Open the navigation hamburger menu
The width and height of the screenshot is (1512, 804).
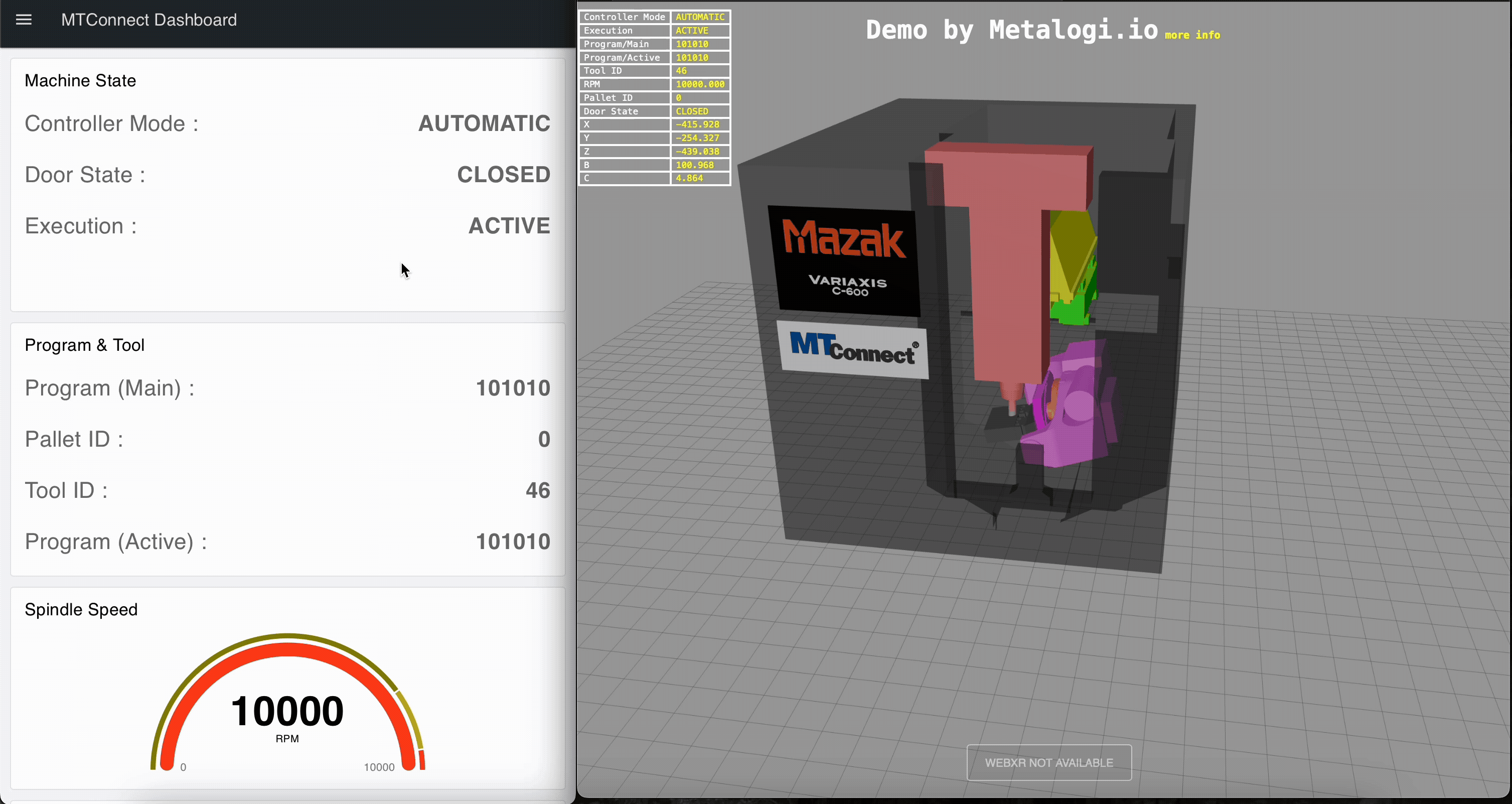(x=24, y=20)
